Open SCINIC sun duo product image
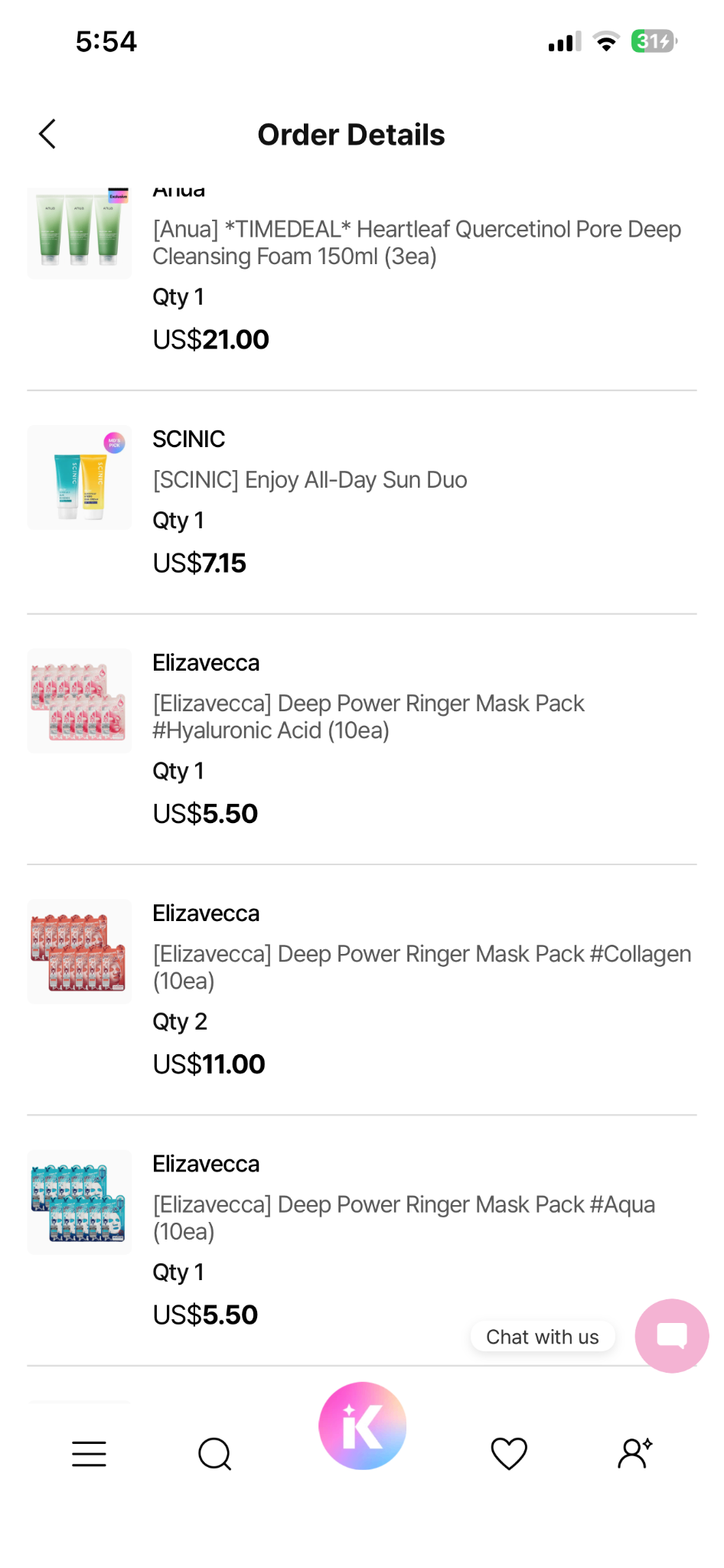 coord(80,477)
